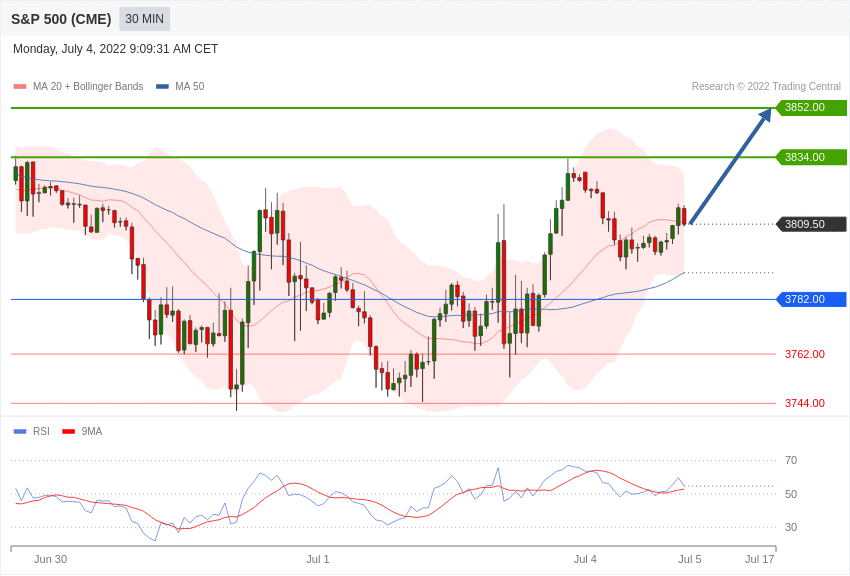Image resolution: width=850 pixels, height=576 pixels.
Task: Click the 3852.00 green price label
Action: click(x=812, y=107)
